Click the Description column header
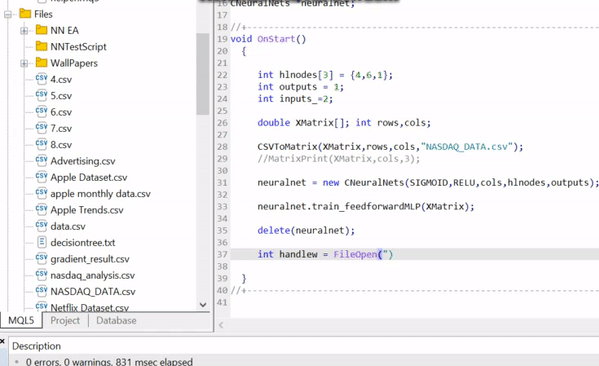599x366 pixels. (x=36, y=346)
